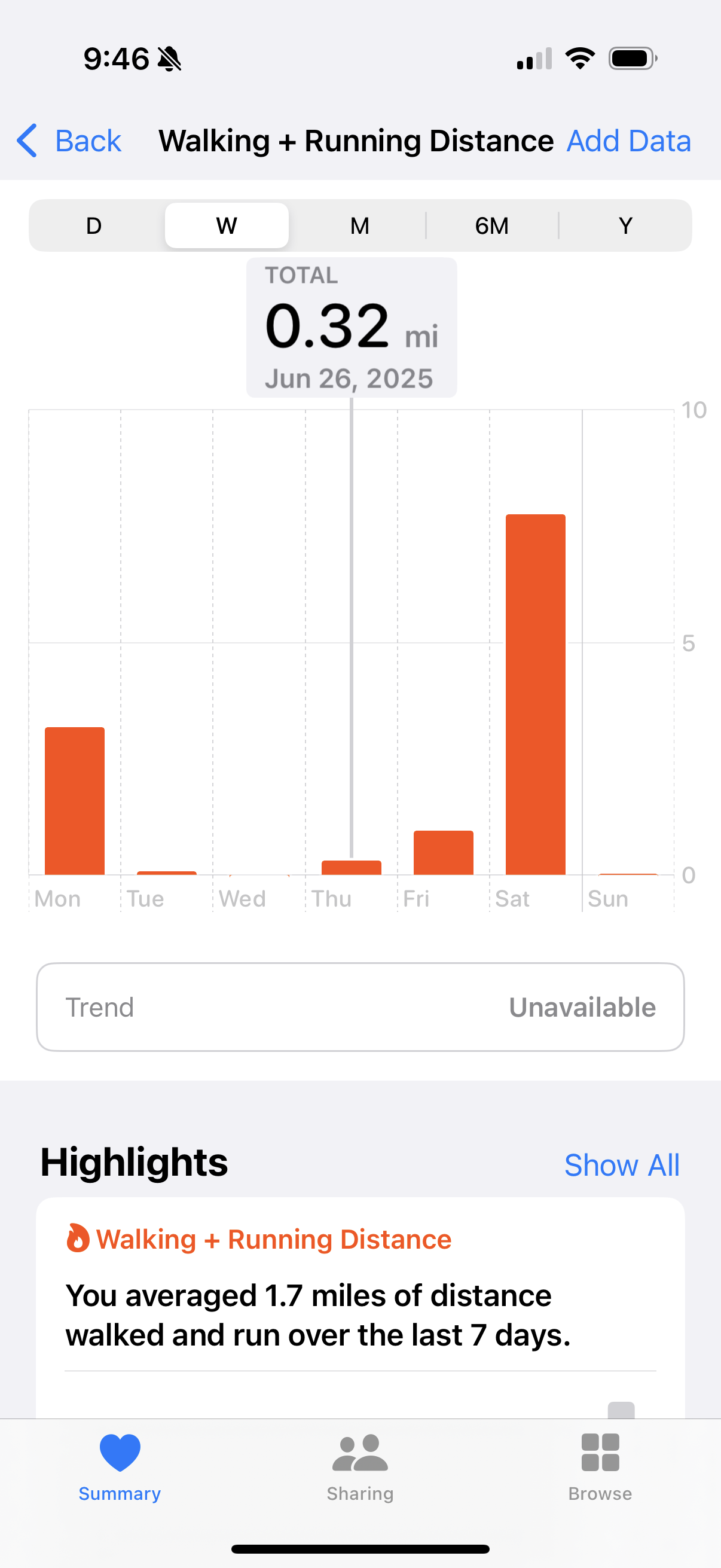Screen dimensions: 721x1568
Task: Tap the silent bell icon near time
Action: (169, 59)
